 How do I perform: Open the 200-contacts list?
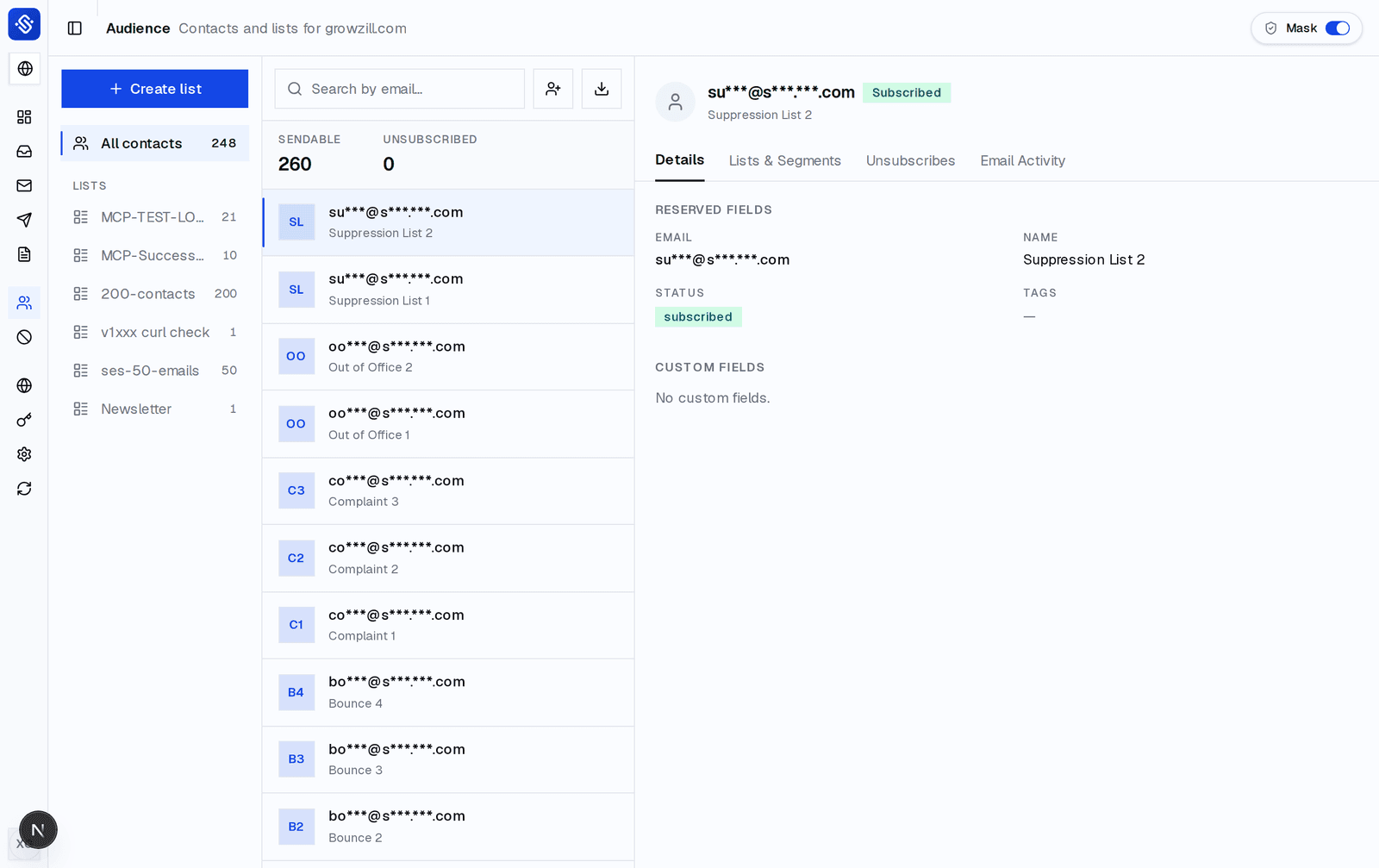155,294
